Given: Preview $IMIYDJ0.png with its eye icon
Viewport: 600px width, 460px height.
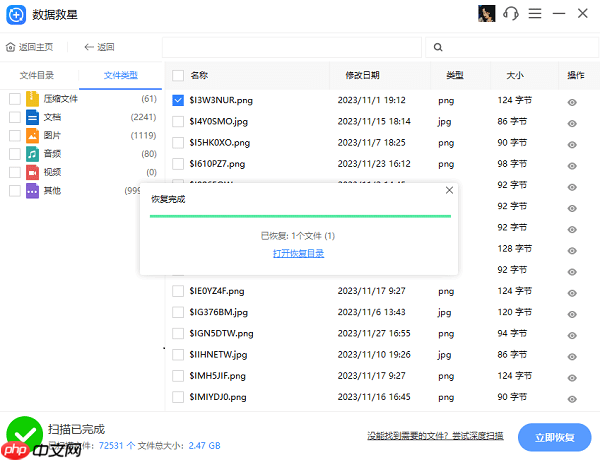Looking at the screenshot, I should coord(572,399).
